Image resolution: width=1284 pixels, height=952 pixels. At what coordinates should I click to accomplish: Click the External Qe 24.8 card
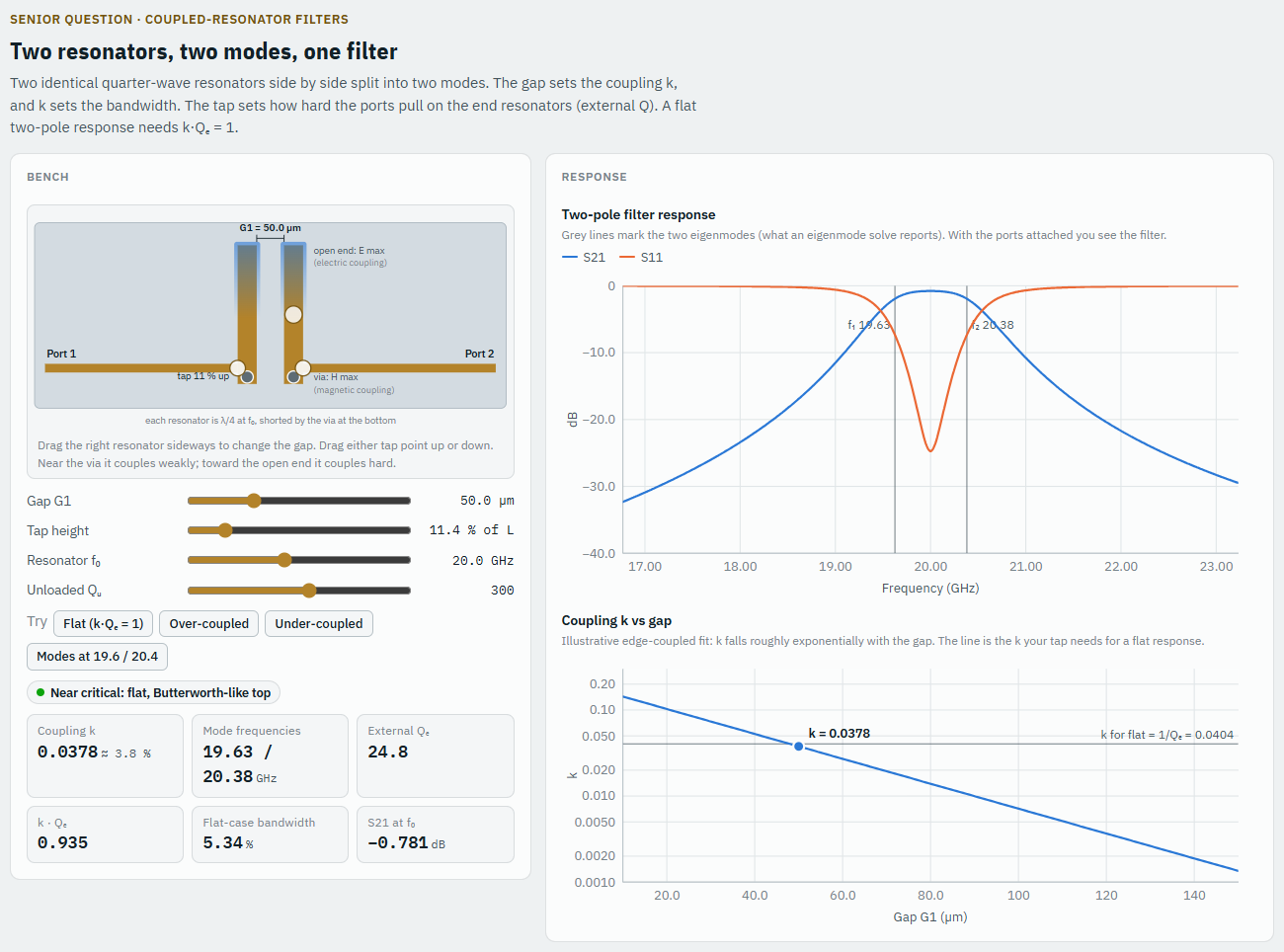[x=436, y=755]
